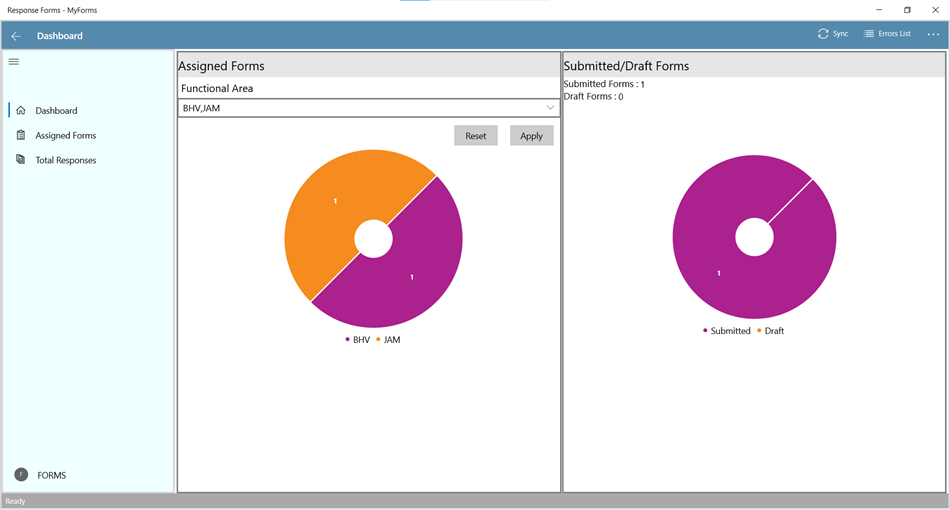Click the Assigned Forms panel heading
The height and width of the screenshot is (510, 950).
pyautogui.click(x=221, y=66)
